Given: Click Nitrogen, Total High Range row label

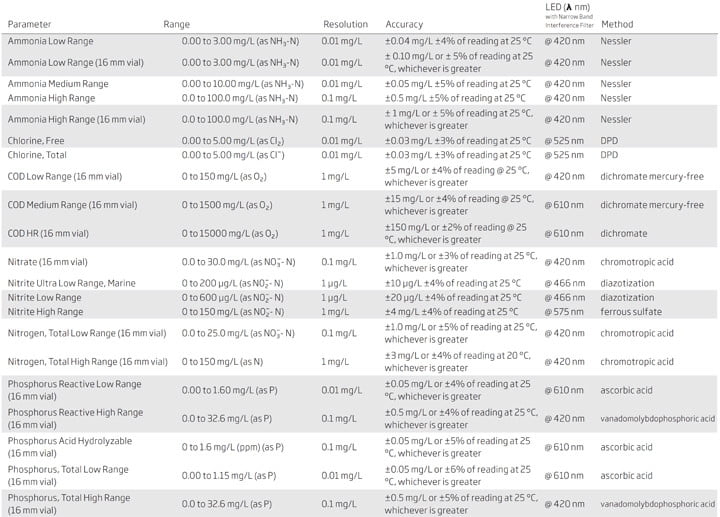Looking at the screenshot, I should [88, 362].
